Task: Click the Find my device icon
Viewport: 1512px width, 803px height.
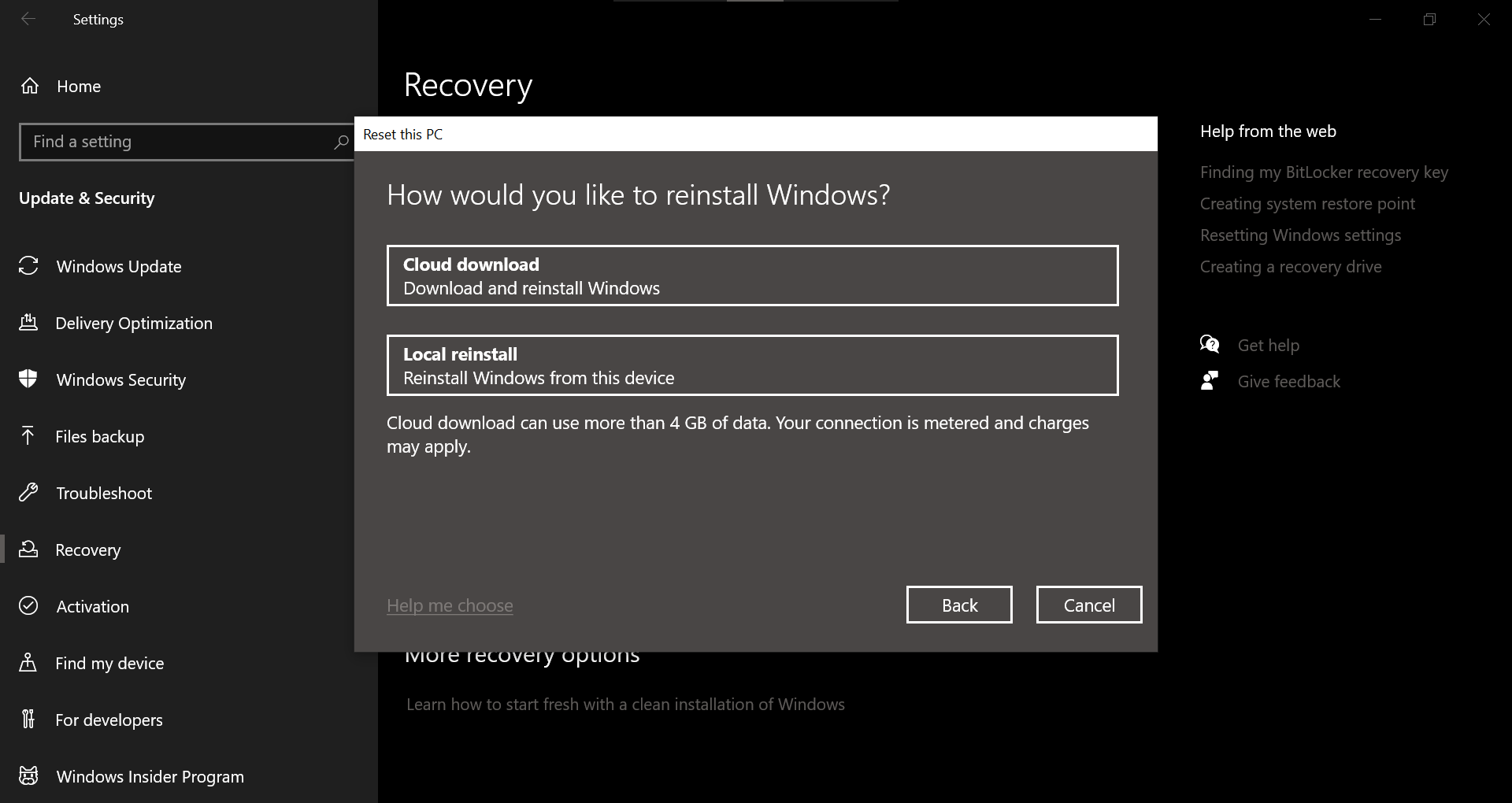Action: (28, 663)
